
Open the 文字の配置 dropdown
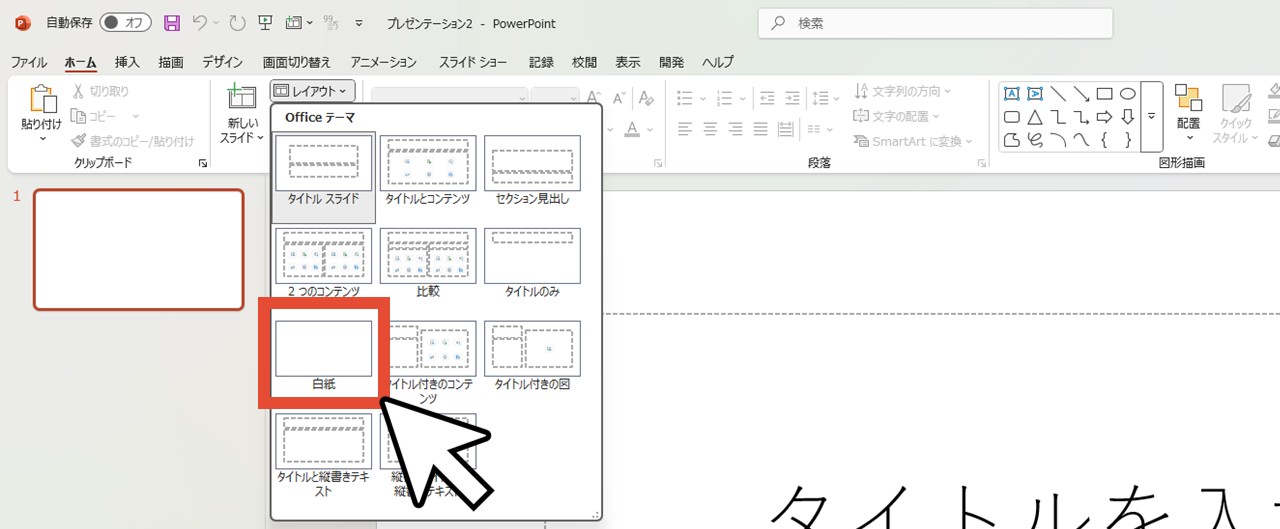(x=897, y=116)
